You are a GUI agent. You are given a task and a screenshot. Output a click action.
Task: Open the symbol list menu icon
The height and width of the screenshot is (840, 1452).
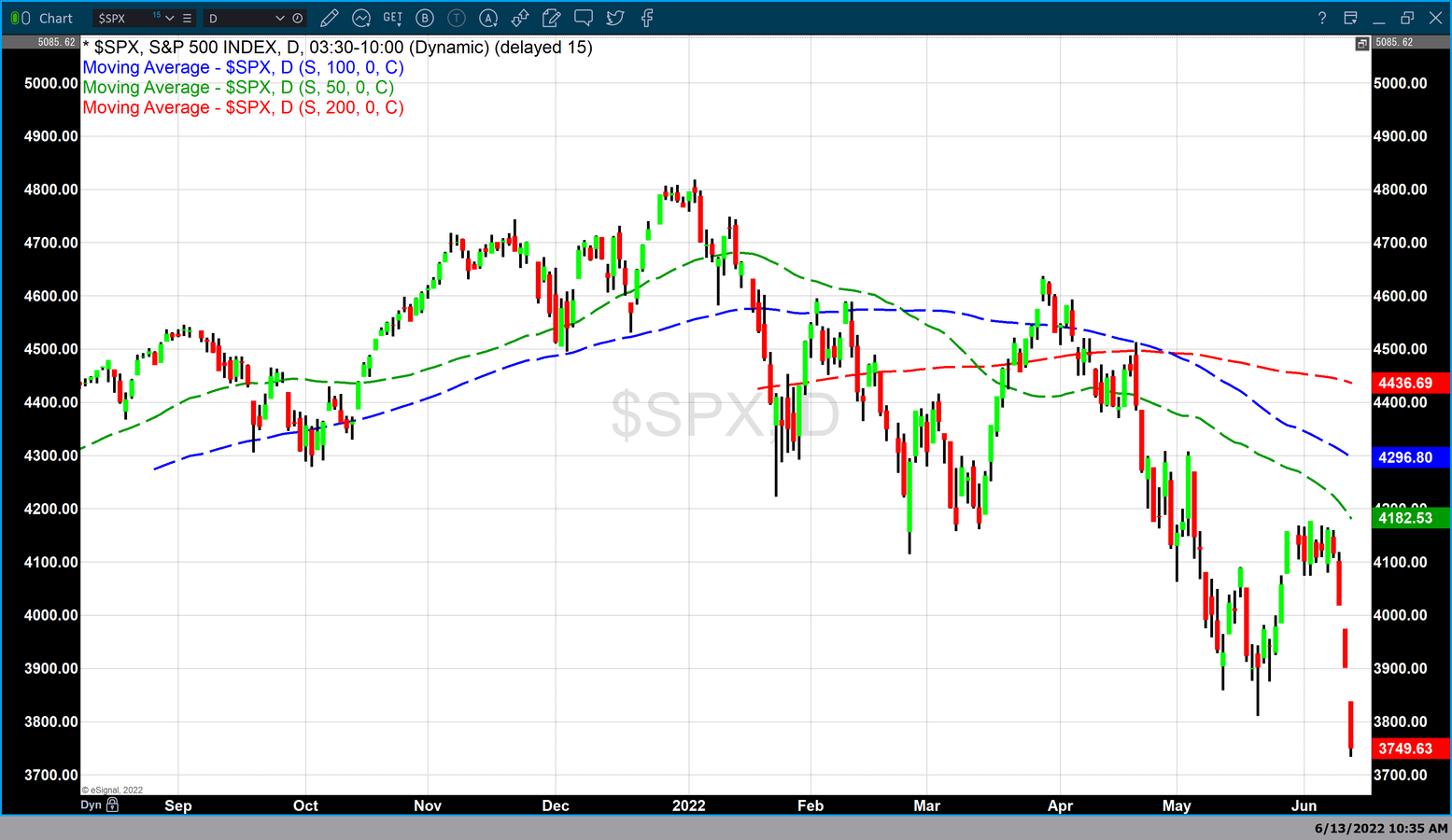click(188, 19)
